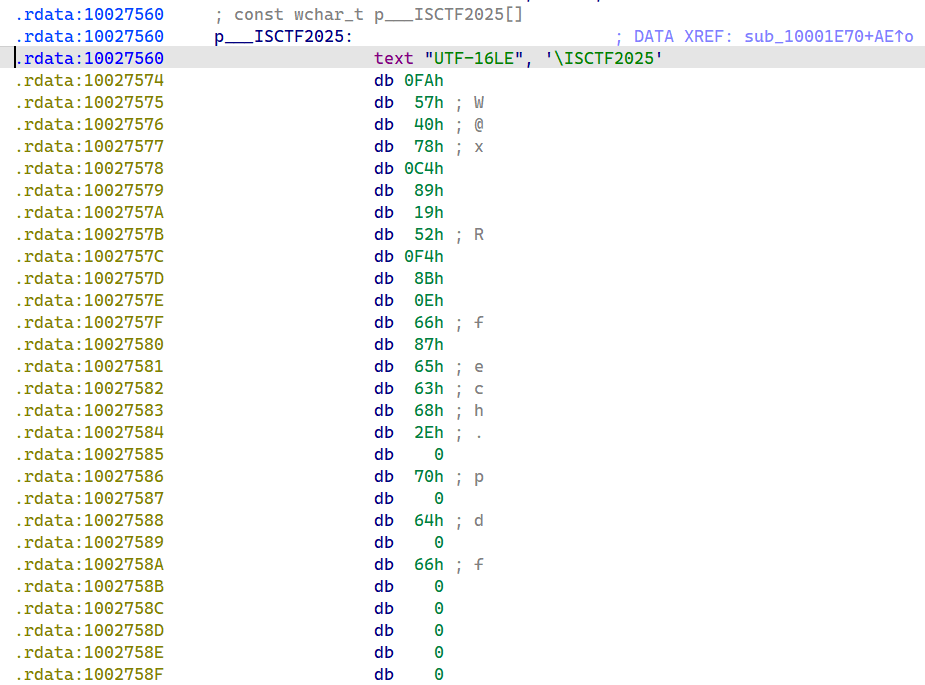
Task: Click address .rdata:1002757C
Action: pos(90,257)
